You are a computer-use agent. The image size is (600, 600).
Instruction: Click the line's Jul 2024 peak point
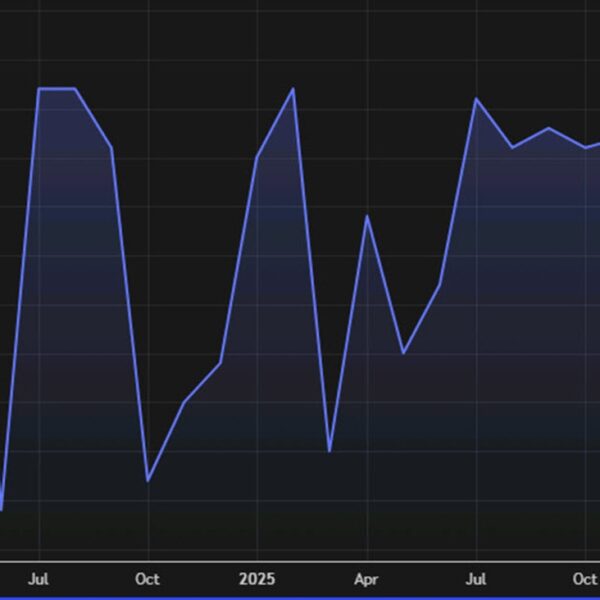point(39,89)
